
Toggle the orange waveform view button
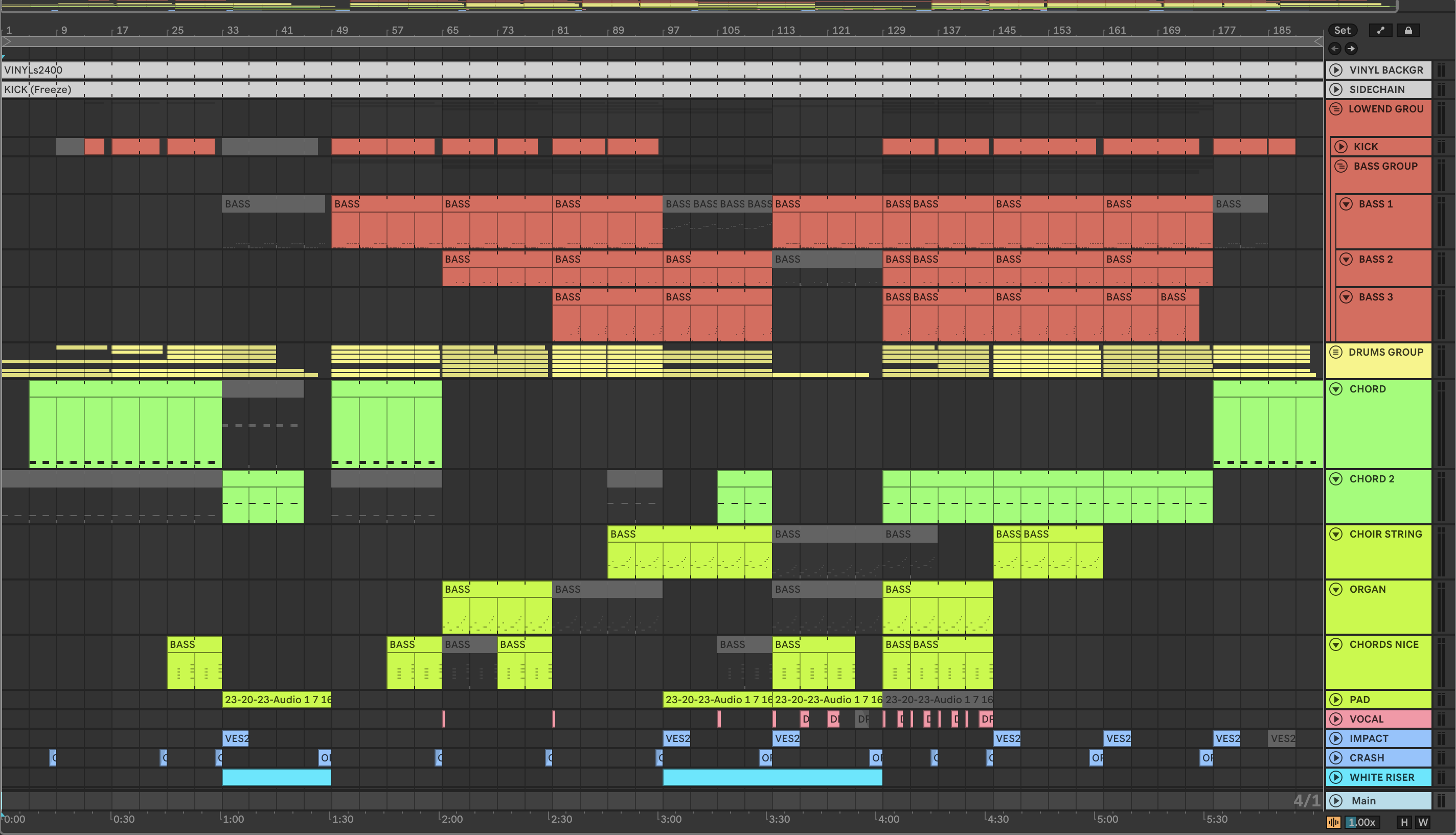coord(1334,822)
